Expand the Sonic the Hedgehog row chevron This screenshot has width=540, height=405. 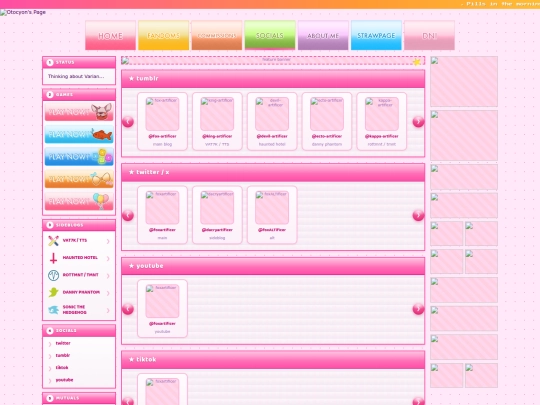coord(108,310)
